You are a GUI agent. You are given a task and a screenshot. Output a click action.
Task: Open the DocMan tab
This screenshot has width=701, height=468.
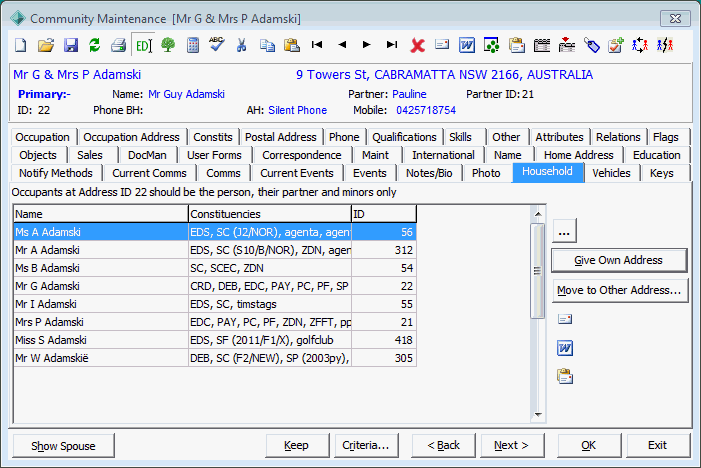(147, 155)
